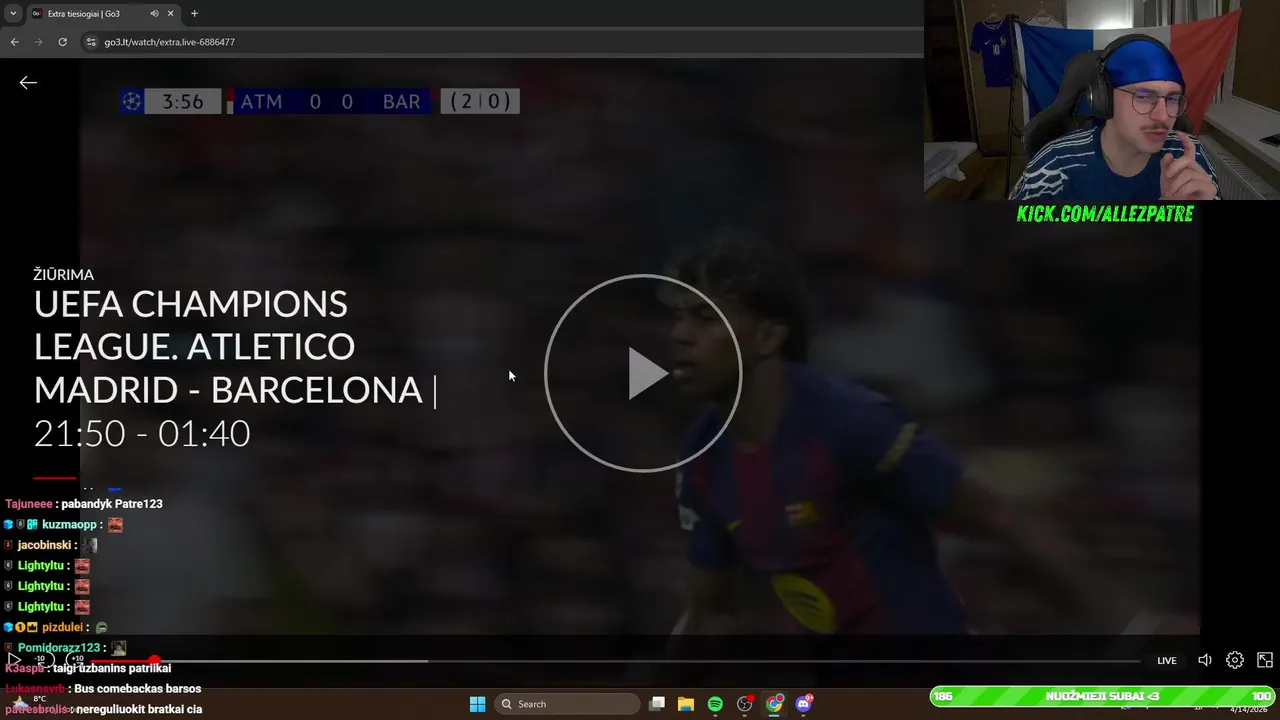1280x720 pixels.
Task: Click the aggregate score (2 0)
Action: tap(480, 102)
